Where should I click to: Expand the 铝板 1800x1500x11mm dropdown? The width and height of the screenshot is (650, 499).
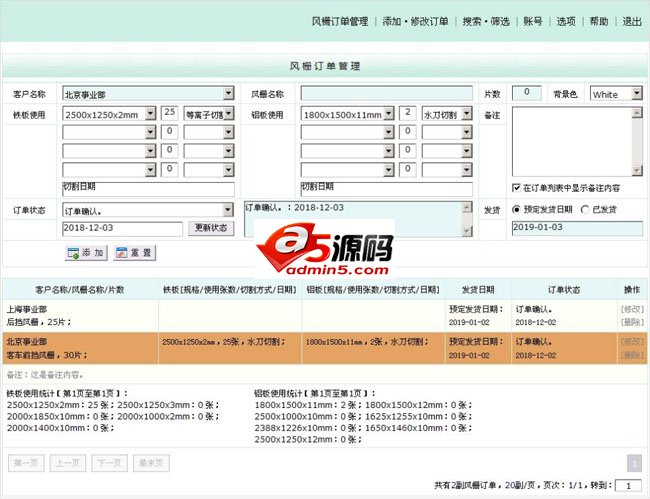pyautogui.click(x=347, y=114)
